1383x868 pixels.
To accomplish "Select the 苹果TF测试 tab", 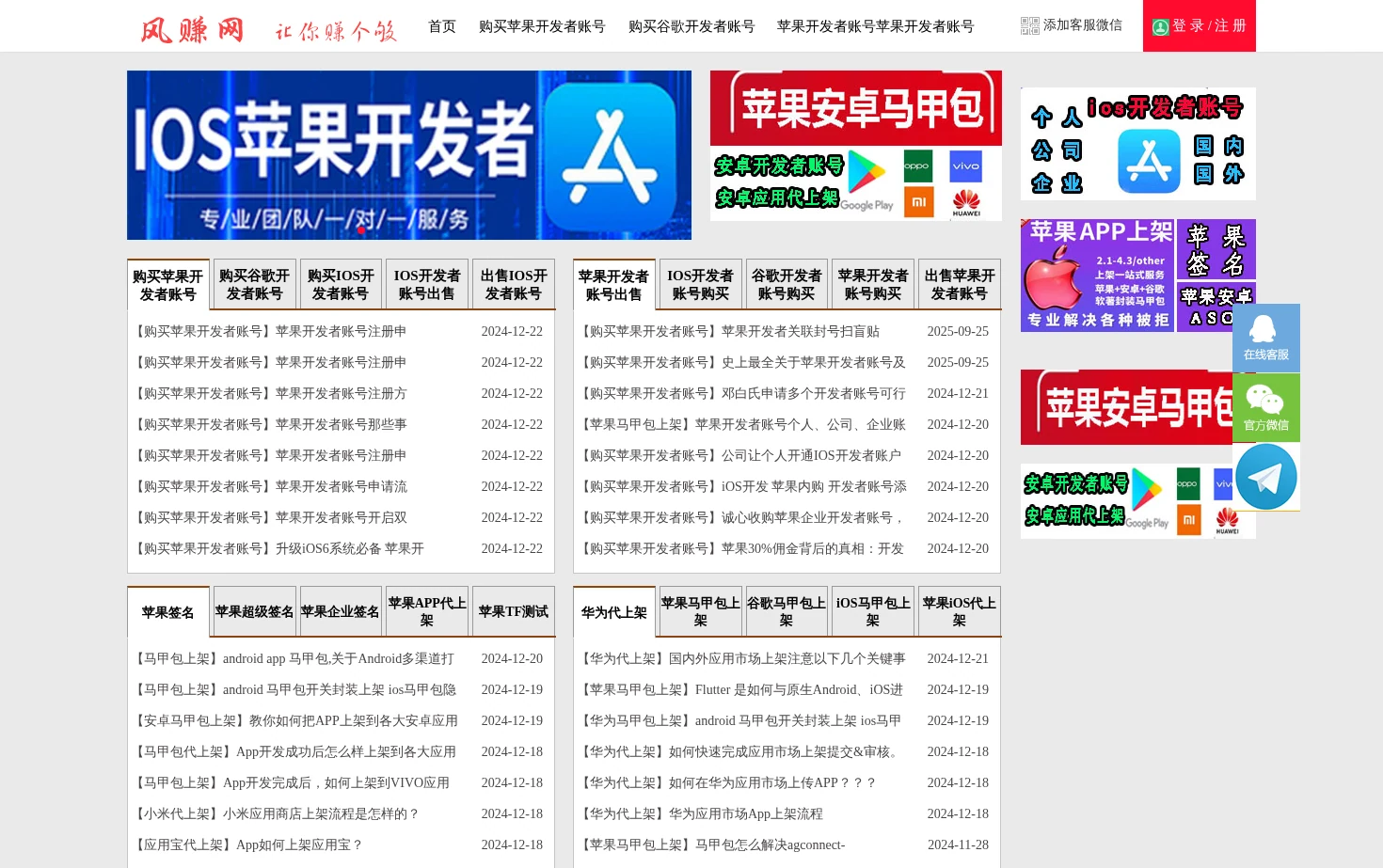I will pyautogui.click(x=514, y=611).
